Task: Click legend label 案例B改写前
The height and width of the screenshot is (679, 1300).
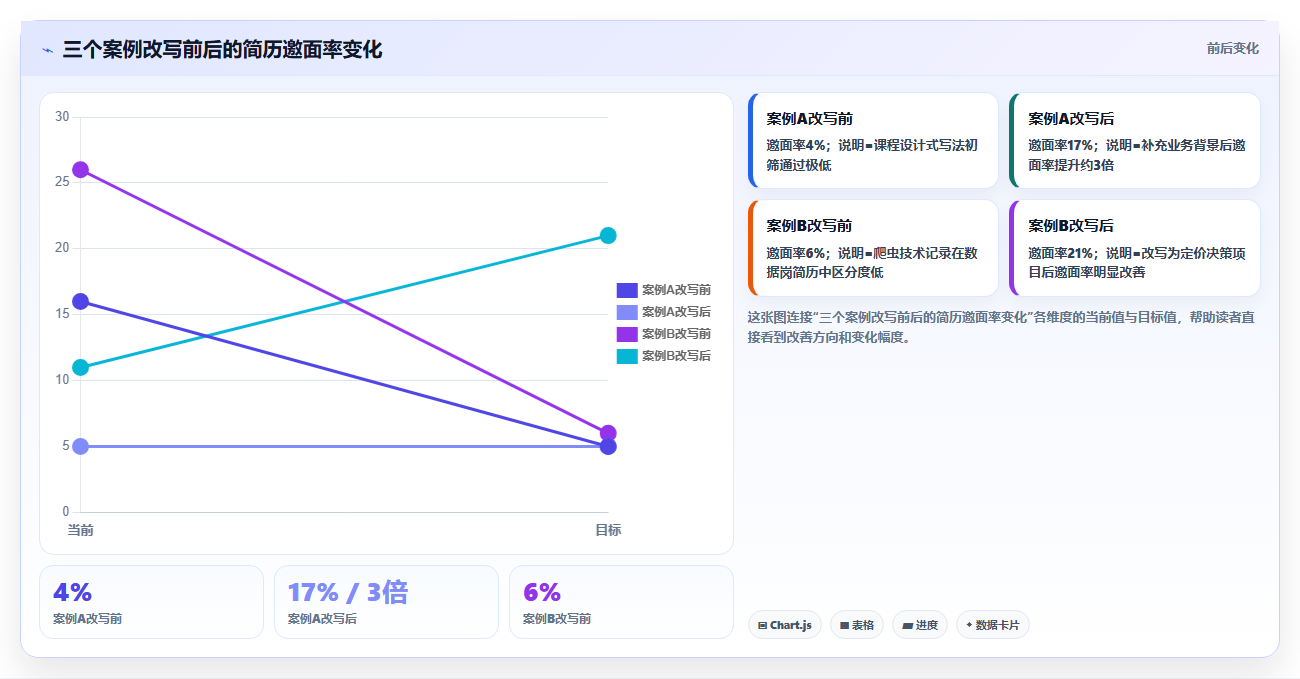Action: point(676,334)
